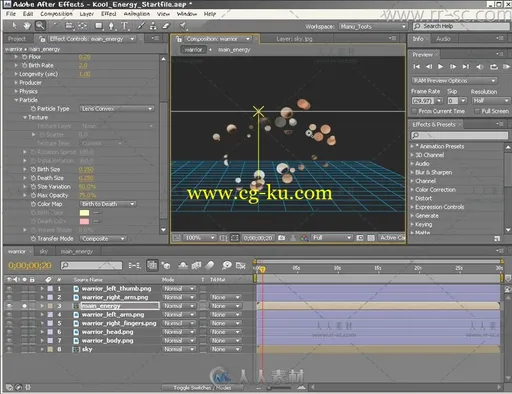Open the Animation menu

137,14
